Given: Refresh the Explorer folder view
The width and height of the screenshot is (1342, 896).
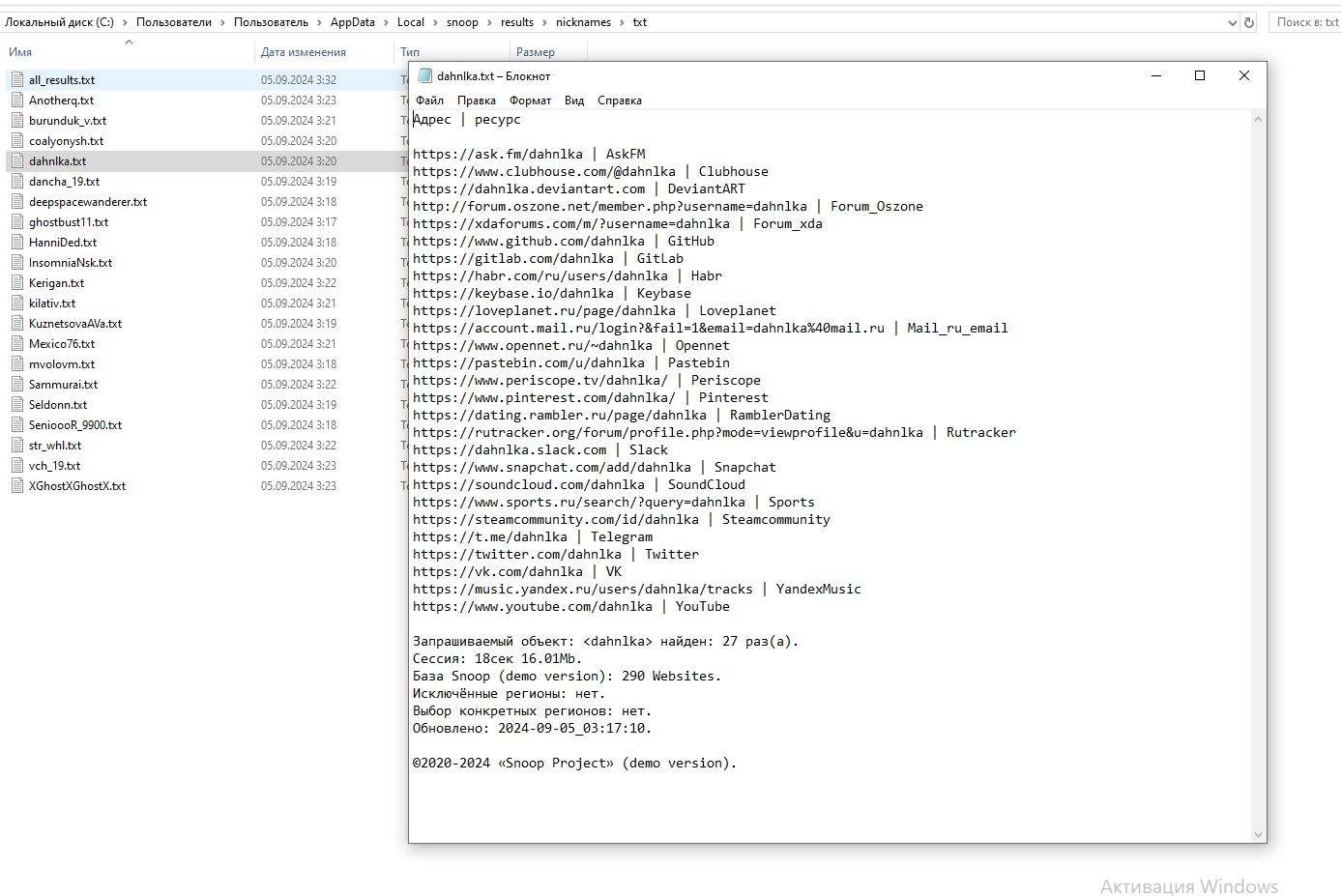Looking at the screenshot, I should pos(1249,22).
